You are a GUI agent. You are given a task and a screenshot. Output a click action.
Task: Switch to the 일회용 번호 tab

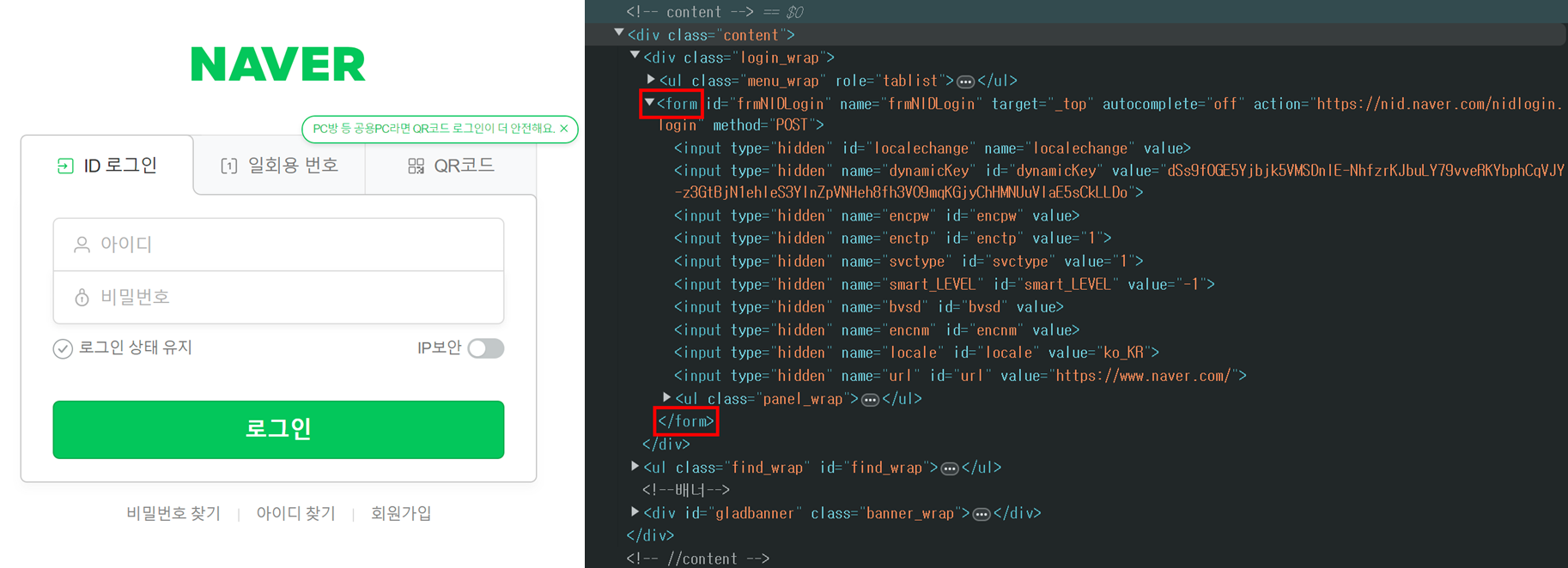pos(279,166)
